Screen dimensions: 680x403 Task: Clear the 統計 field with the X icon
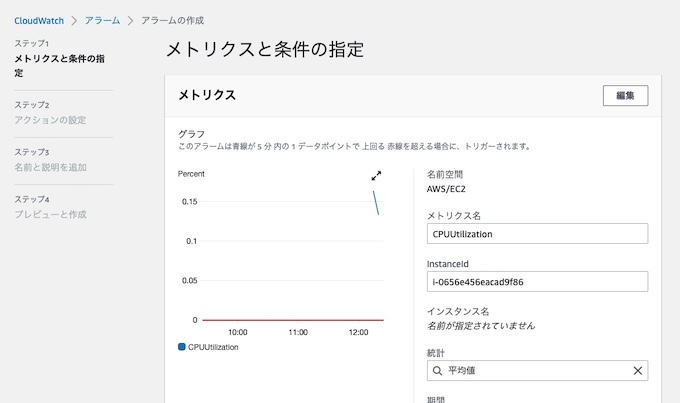(x=638, y=370)
